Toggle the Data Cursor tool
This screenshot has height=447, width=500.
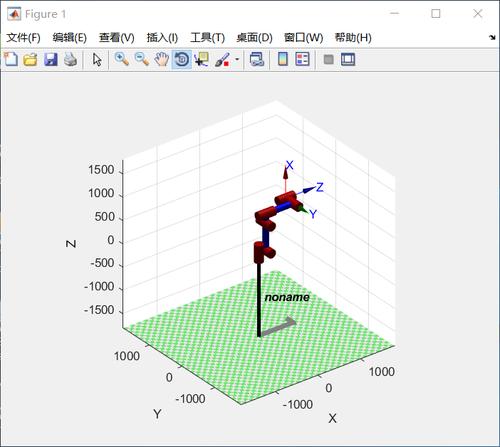pyautogui.click(x=202, y=60)
